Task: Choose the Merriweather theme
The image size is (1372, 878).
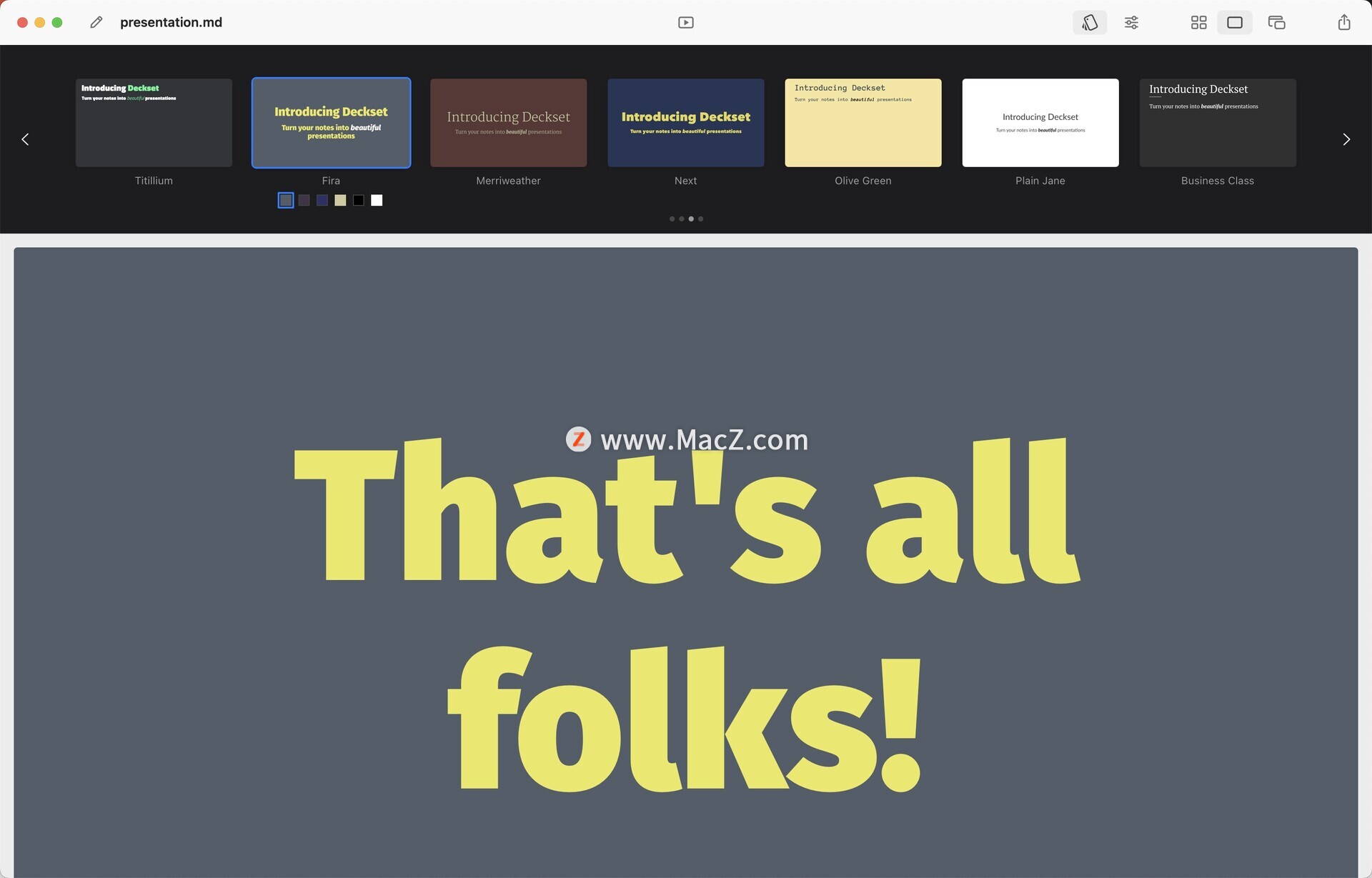Action: pyautogui.click(x=508, y=123)
